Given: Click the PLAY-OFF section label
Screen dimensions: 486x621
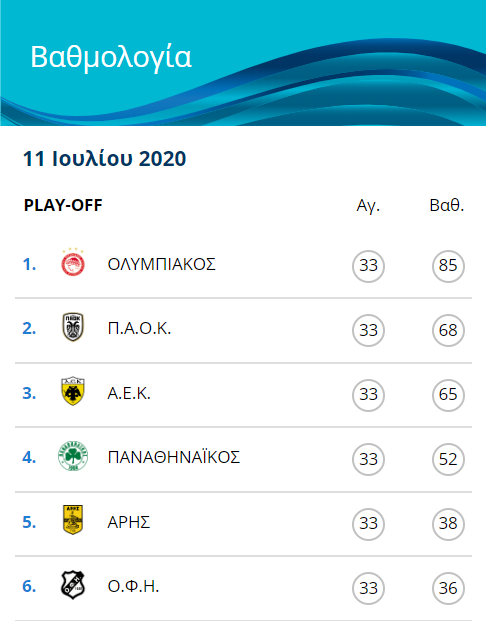Looking at the screenshot, I should tap(63, 205).
